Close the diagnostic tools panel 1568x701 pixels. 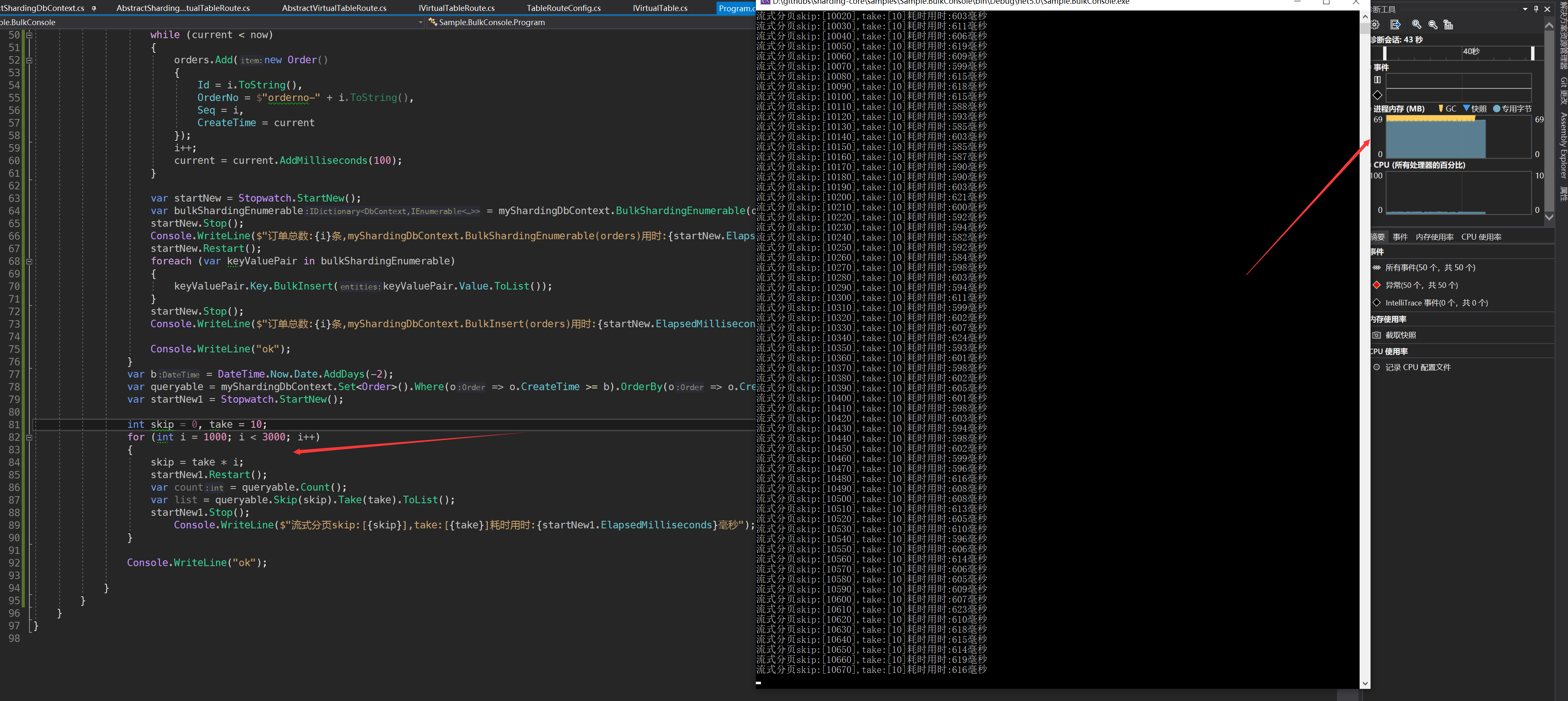point(1548,9)
